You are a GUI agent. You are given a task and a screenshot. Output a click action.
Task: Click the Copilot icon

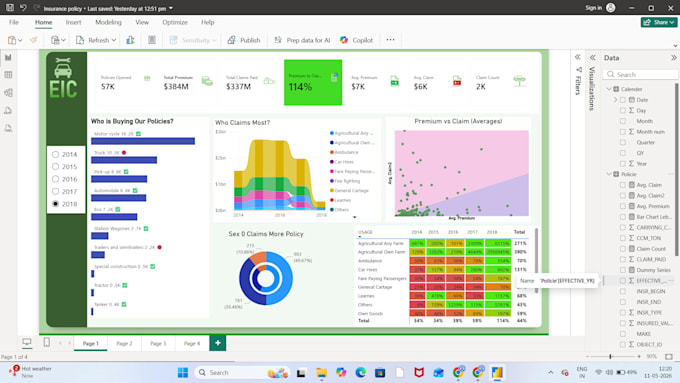344,40
